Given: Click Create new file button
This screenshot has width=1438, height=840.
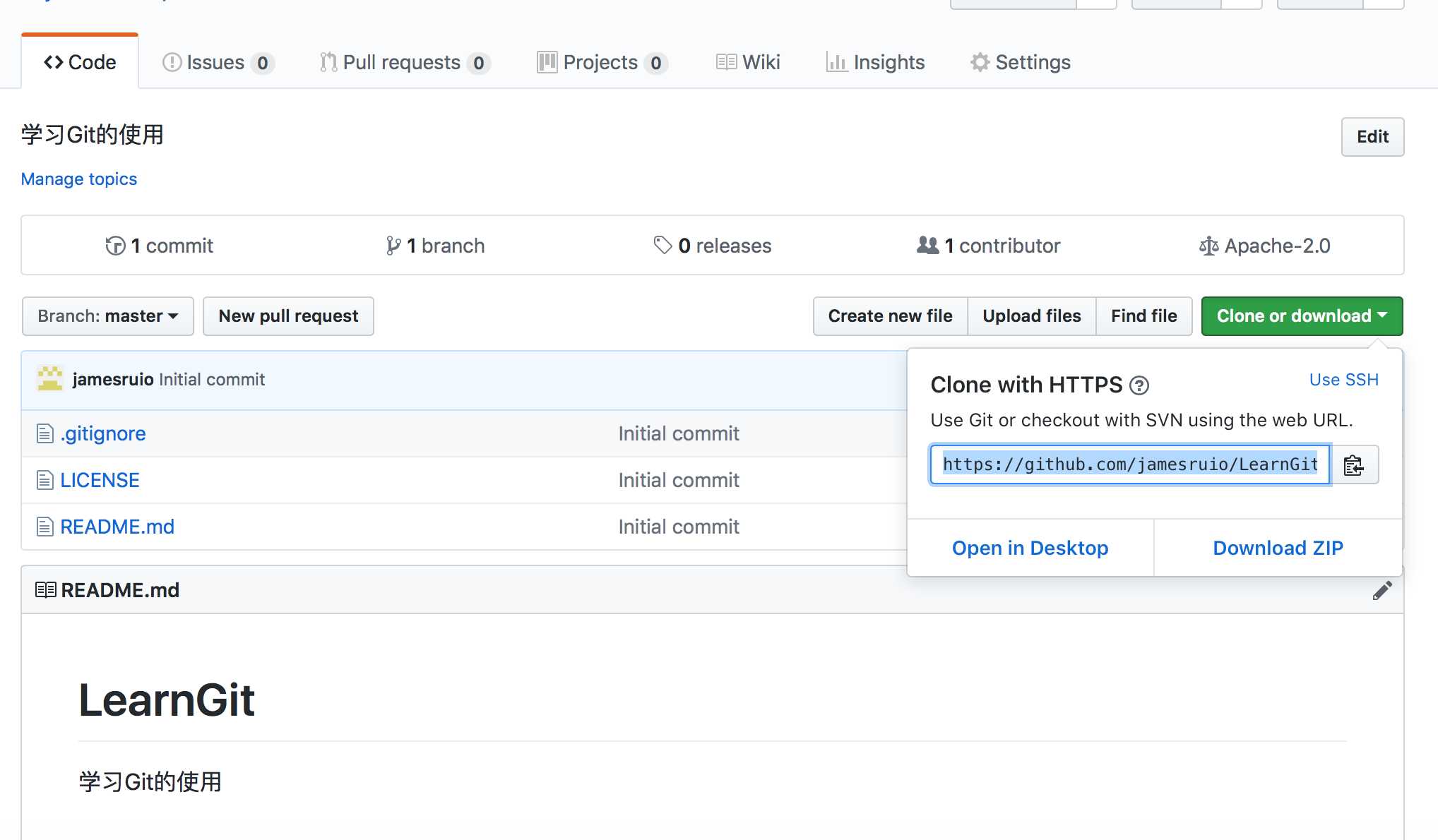Looking at the screenshot, I should [x=890, y=316].
